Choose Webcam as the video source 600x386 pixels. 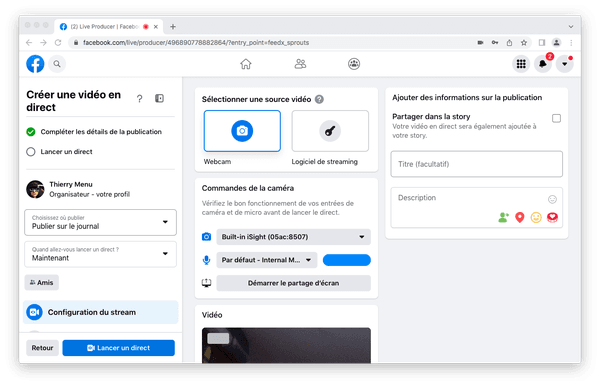click(242, 131)
